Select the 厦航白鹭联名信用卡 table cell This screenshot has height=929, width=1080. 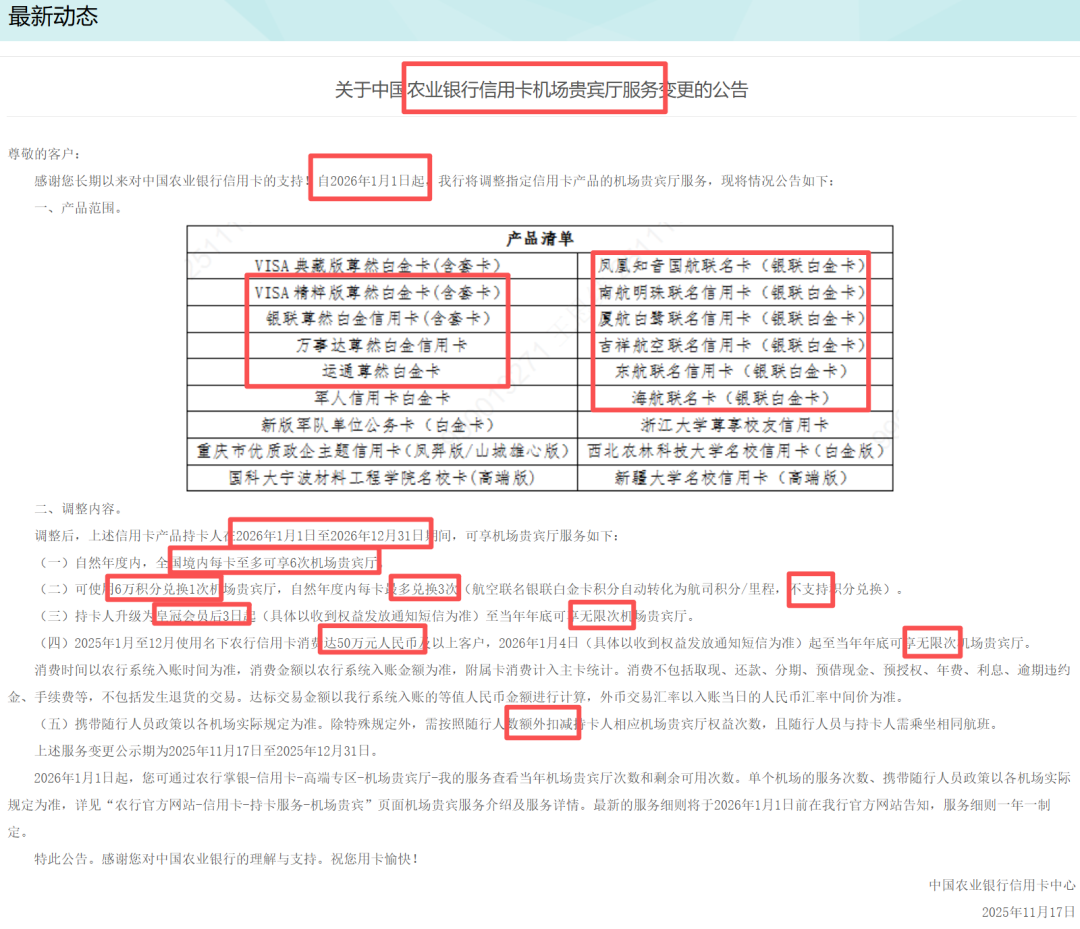[735, 318]
